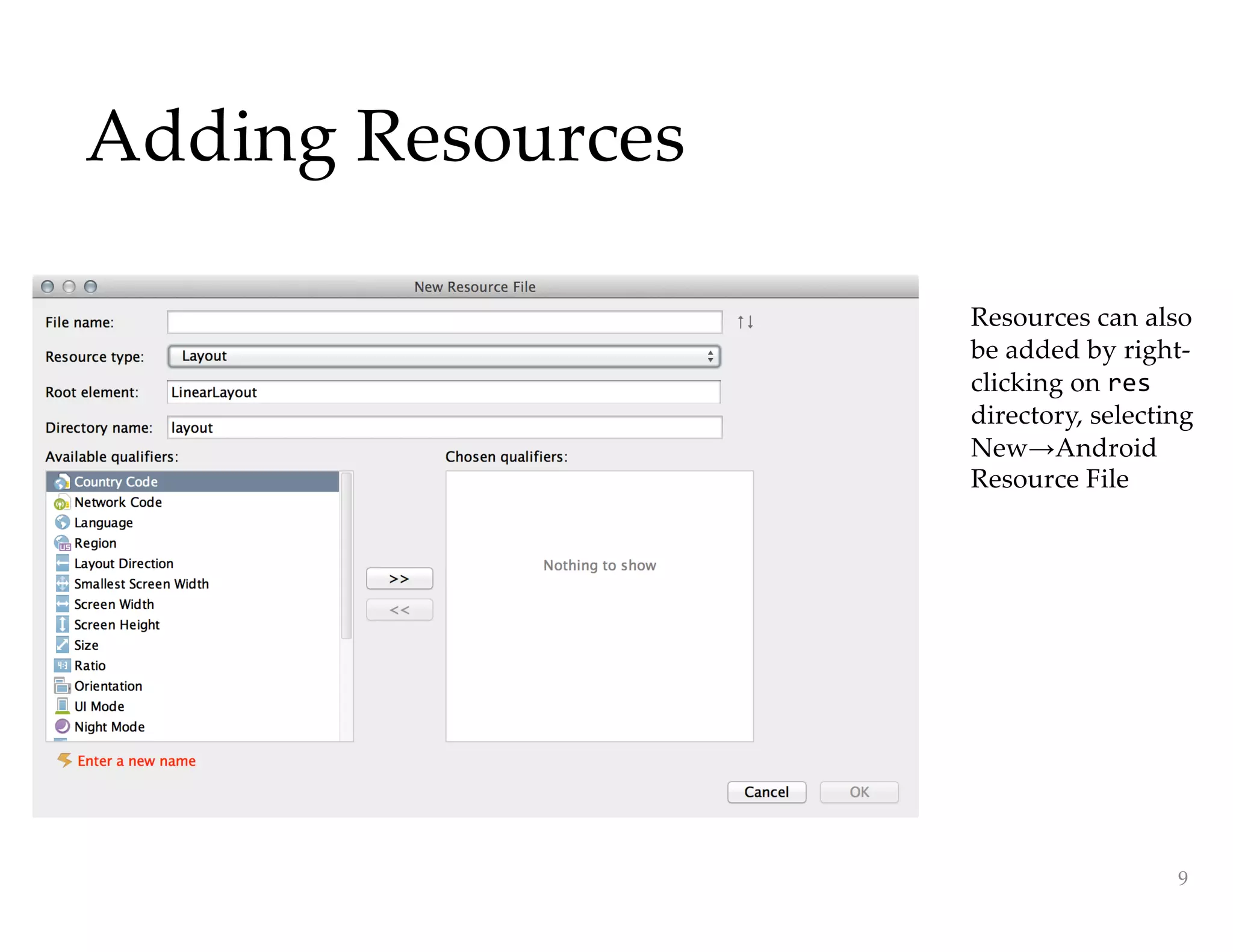Click the lightning warning icon
Screen dimensions: 1233x952
point(64,760)
